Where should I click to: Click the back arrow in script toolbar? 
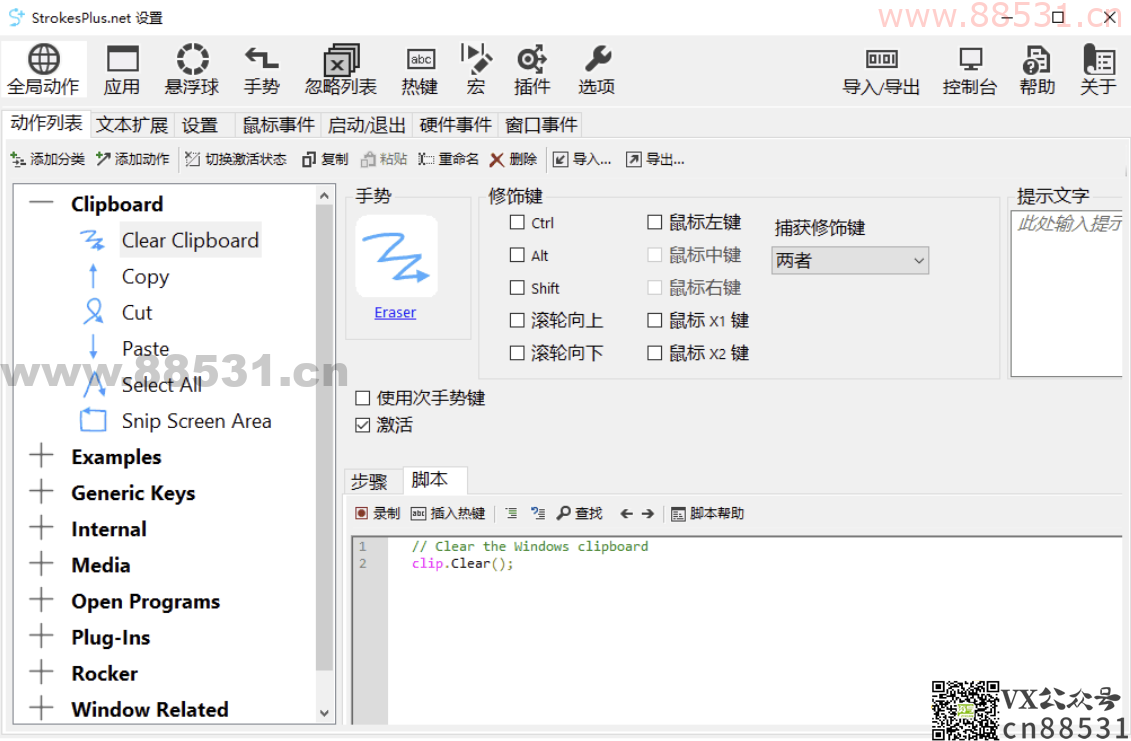pos(626,514)
